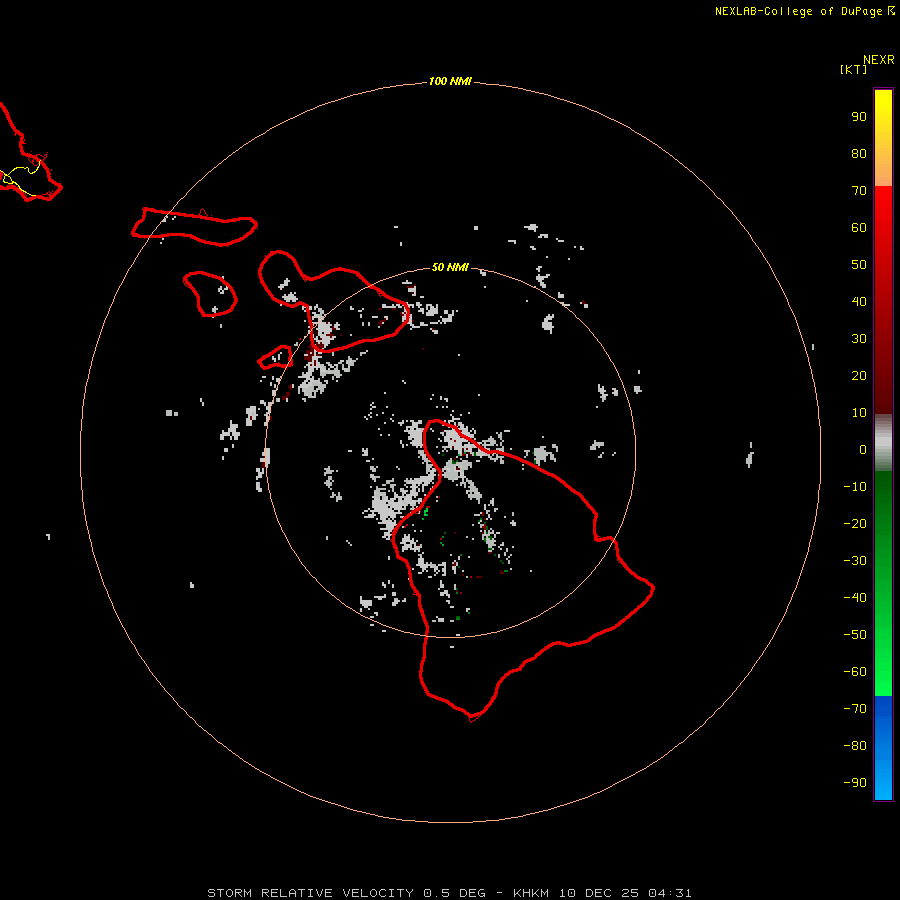The image size is (900, 900).
Task: Click inside the Lanai island outline
Action: click(x=210, y=293)
